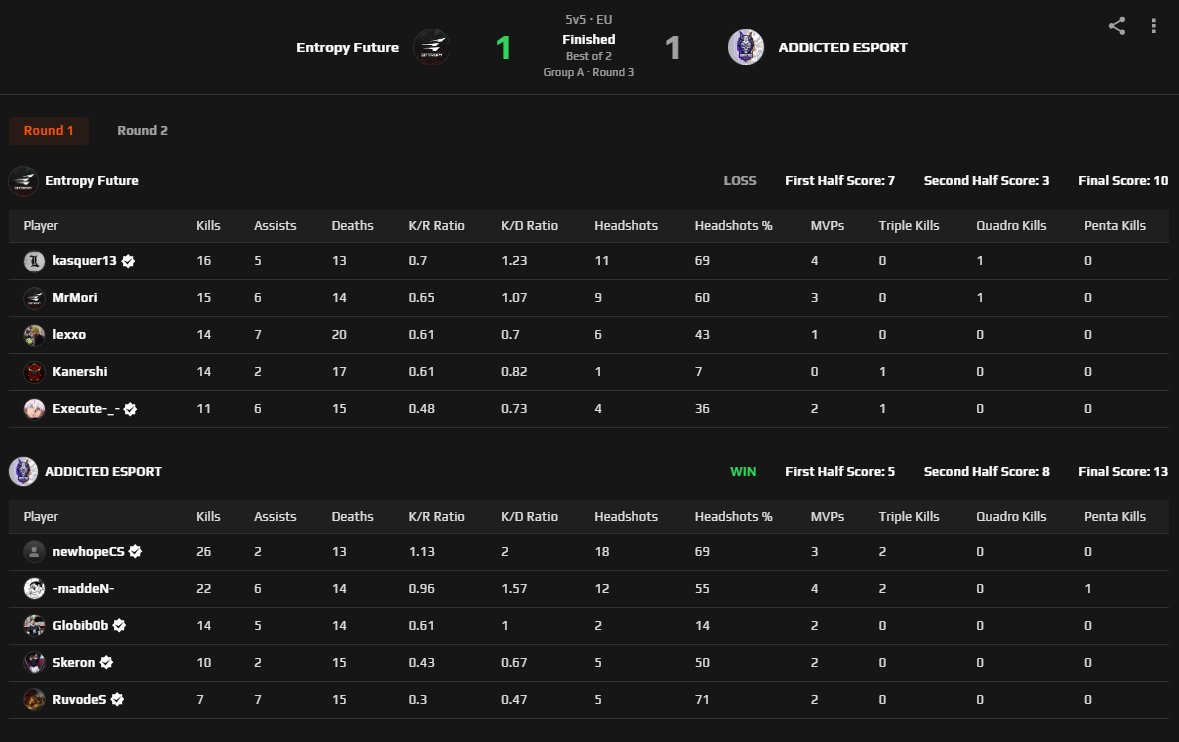Click the 'Best of 2' label
The image size is (1179, 742).
click(x=589, y=56)
